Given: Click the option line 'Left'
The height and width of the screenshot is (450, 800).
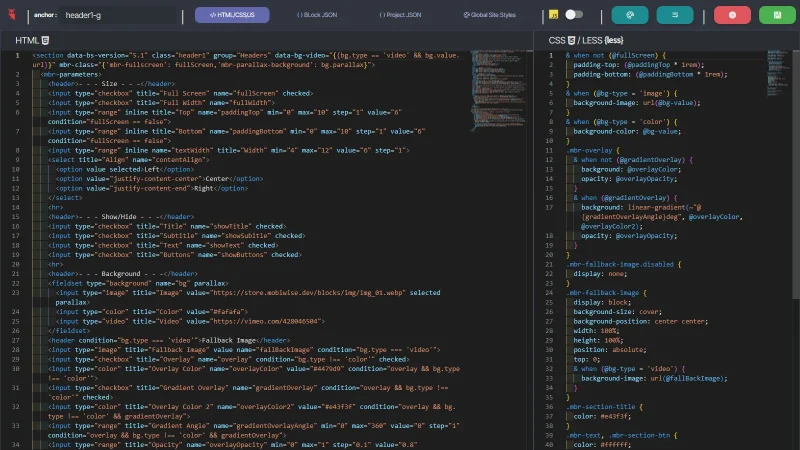Looking at the screenshot, I should pyautogui.click(x=124, y=169).
